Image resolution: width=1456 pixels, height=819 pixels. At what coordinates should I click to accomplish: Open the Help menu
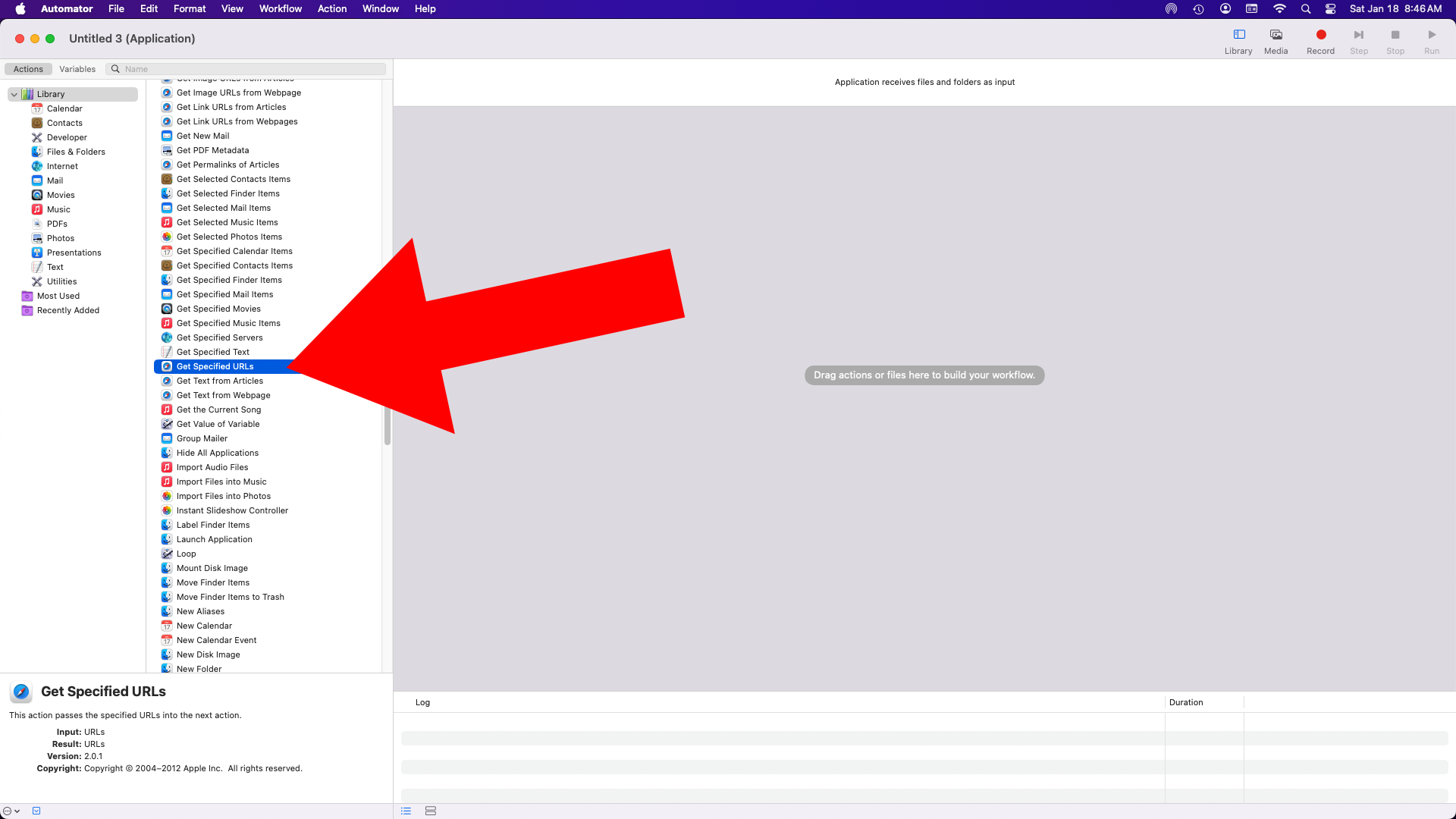(x=425, y=9)
